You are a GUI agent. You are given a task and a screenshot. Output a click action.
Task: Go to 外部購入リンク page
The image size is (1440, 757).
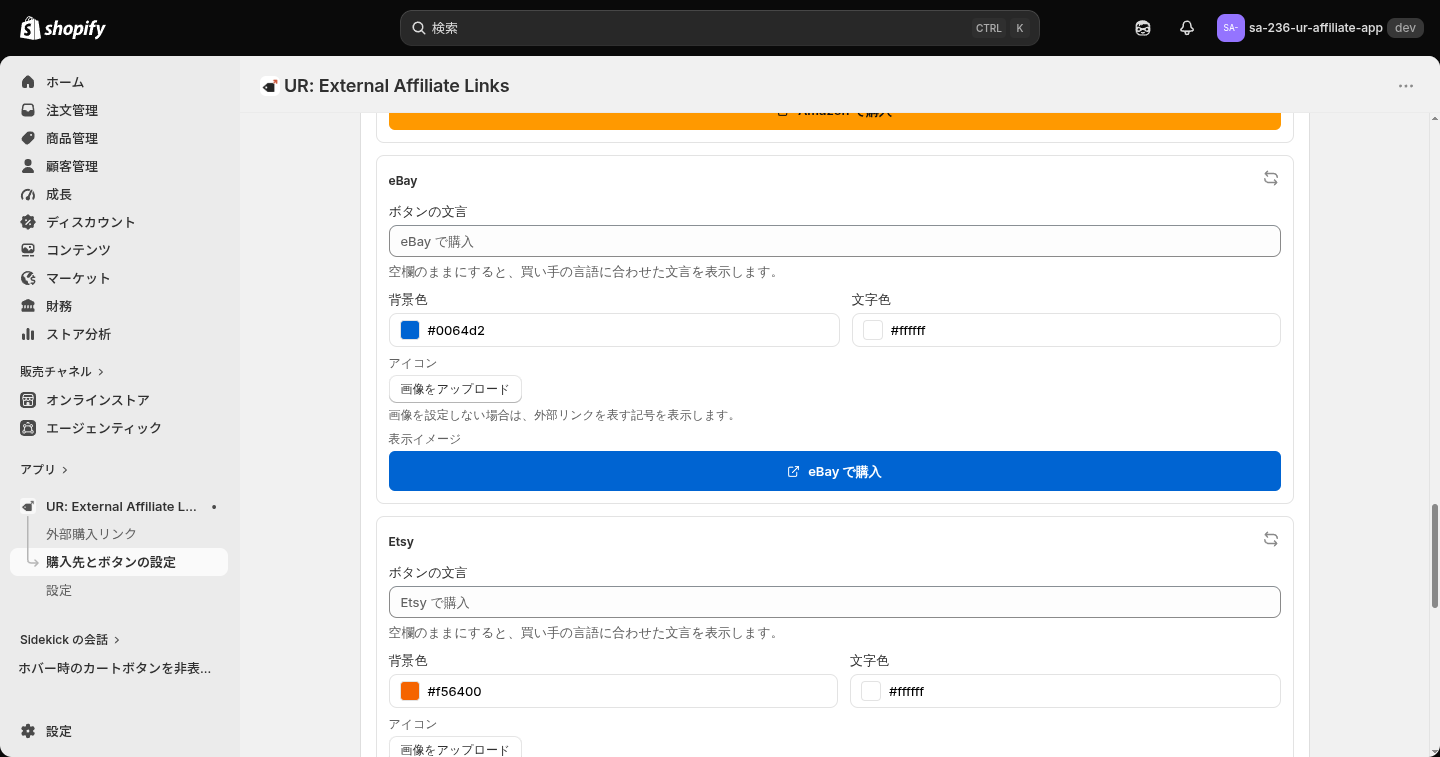[x=91, y=534]
